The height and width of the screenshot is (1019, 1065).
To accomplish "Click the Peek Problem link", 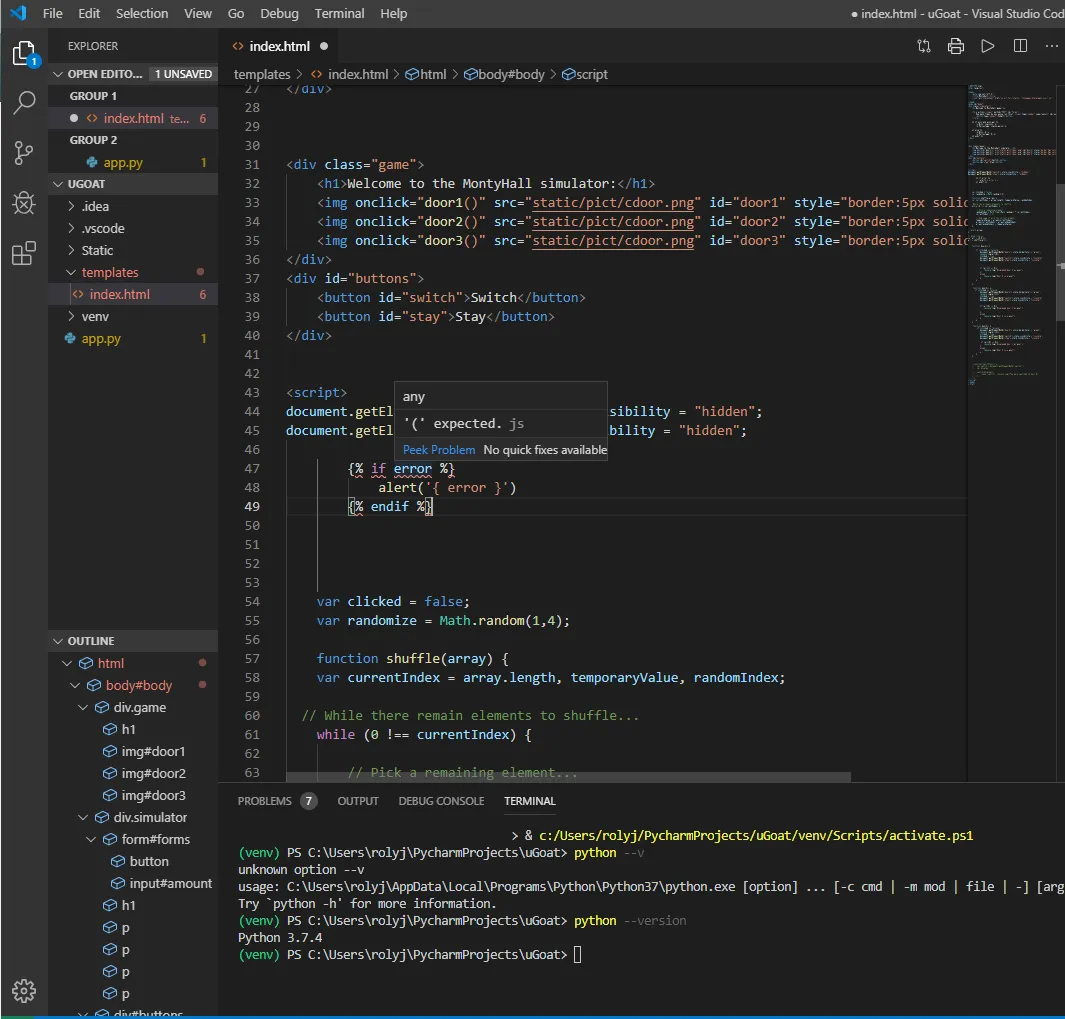I will [x=439, y=450].
